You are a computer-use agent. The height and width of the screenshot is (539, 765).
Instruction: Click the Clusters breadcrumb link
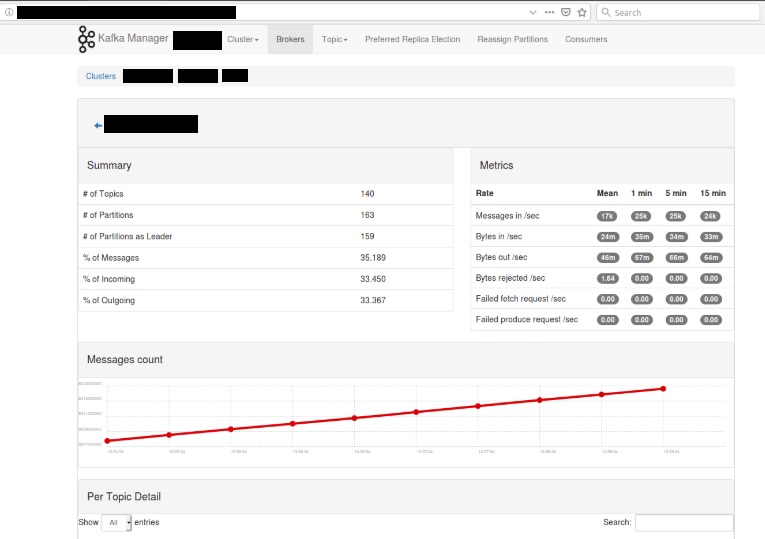pyautogui.click(x=101, y=76)
